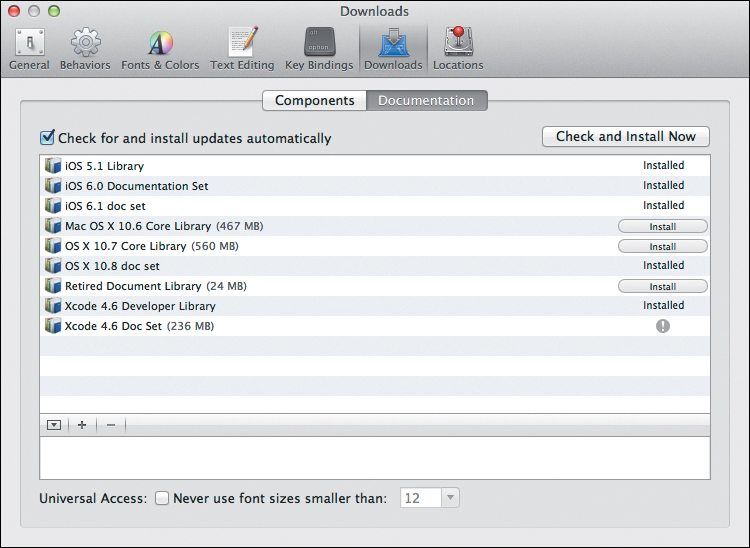Click the font size field showing 12
The image size is (750, 548).
point(421,498)
